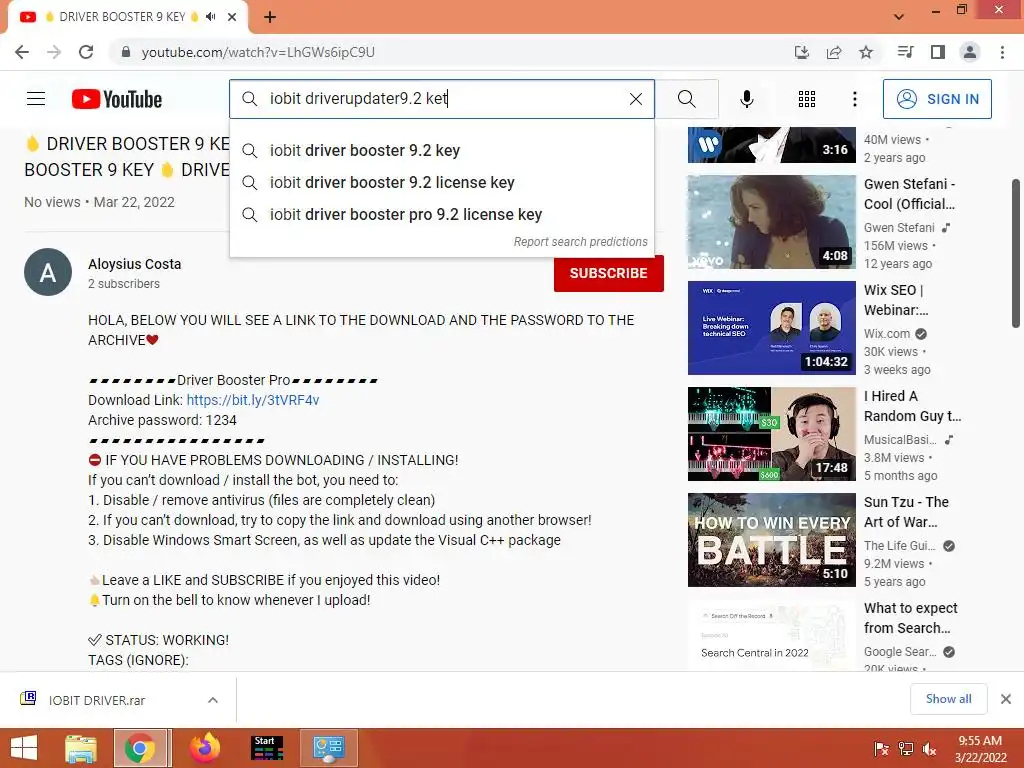Open the YouTube hamburger guide menu
Image resolution: width=1024 pixels, height=768 pixels.
tap(36, 99)
